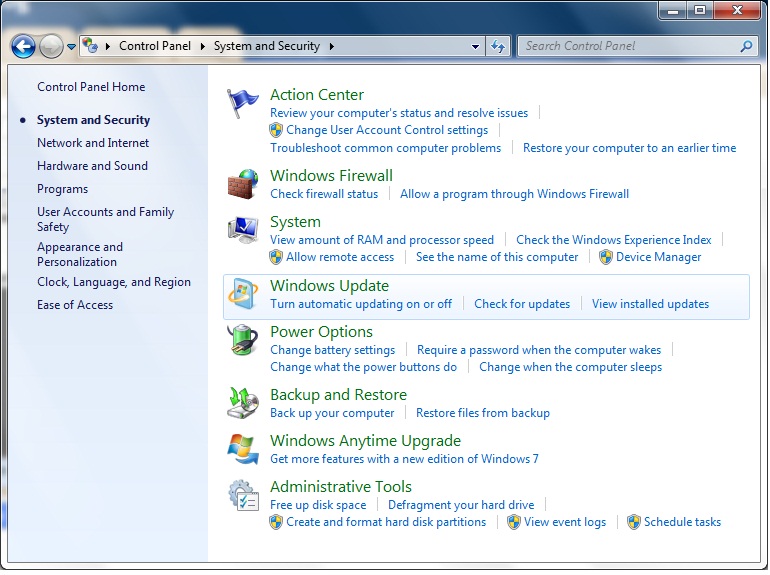Click the Control Panel icon in address bar

(x=90, y=46)
